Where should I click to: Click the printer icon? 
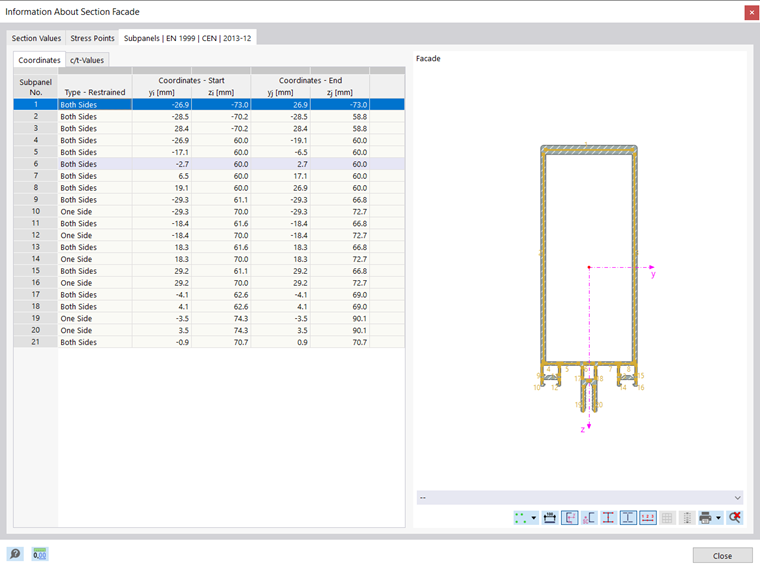[x=705, y=518]
